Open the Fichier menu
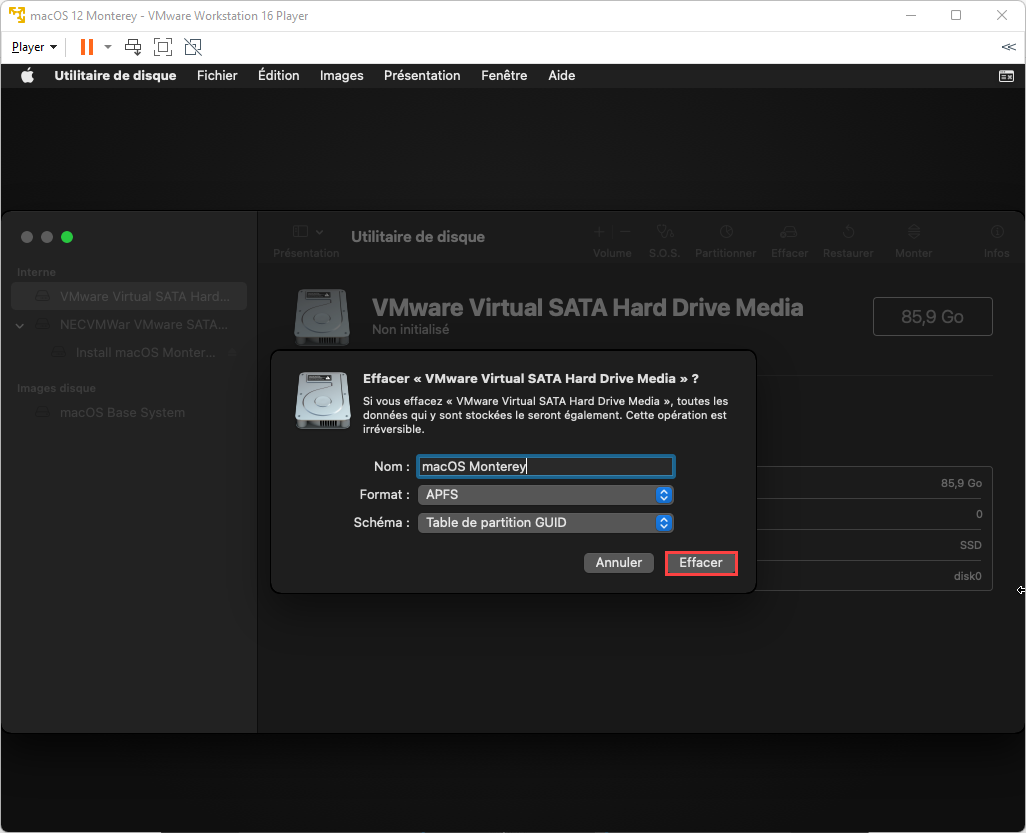Image resolution: width=1026 pixels, height=833 pixels. click(x=217, y=75)
